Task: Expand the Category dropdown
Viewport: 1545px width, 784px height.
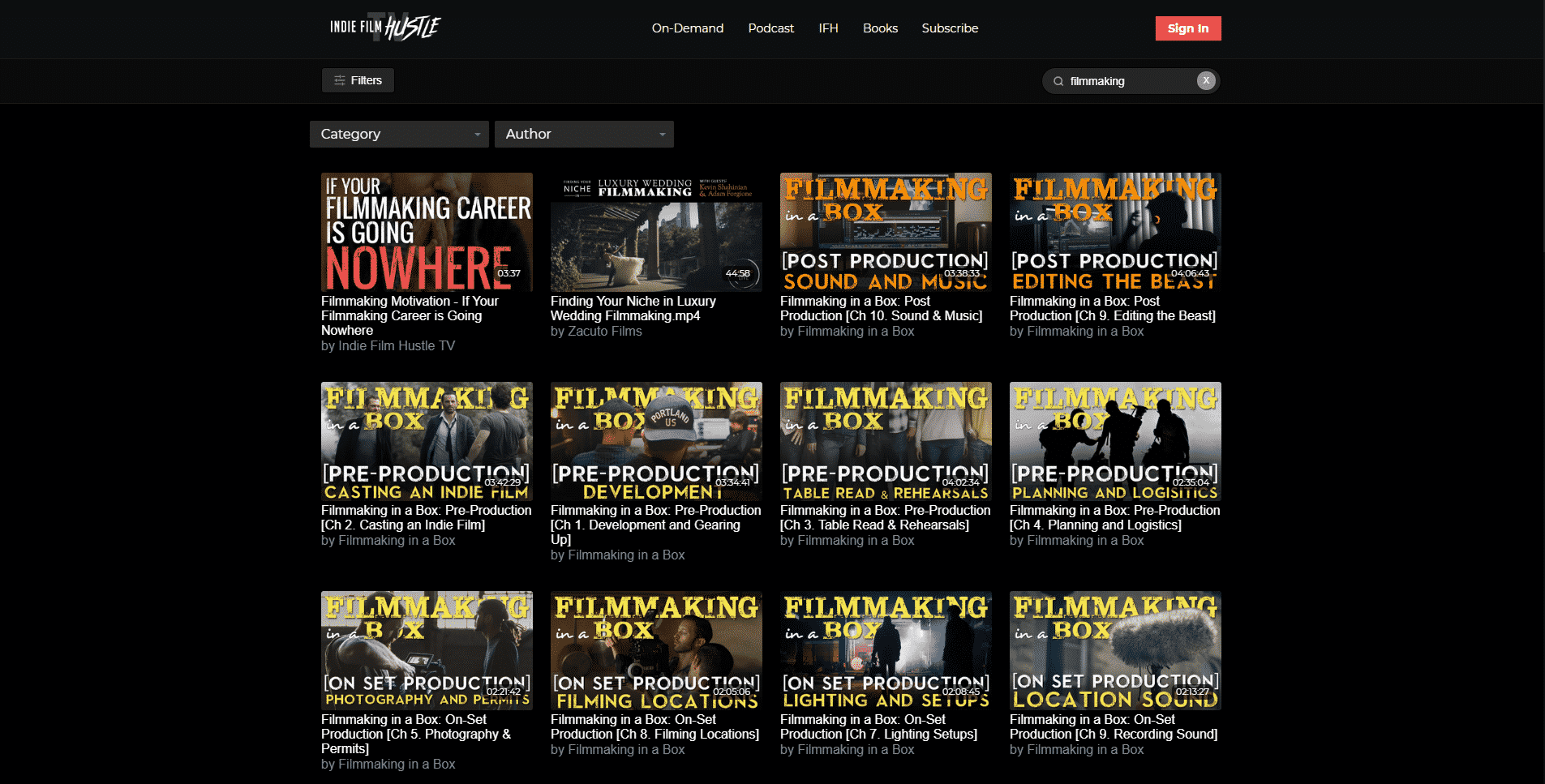Action: 399,134
